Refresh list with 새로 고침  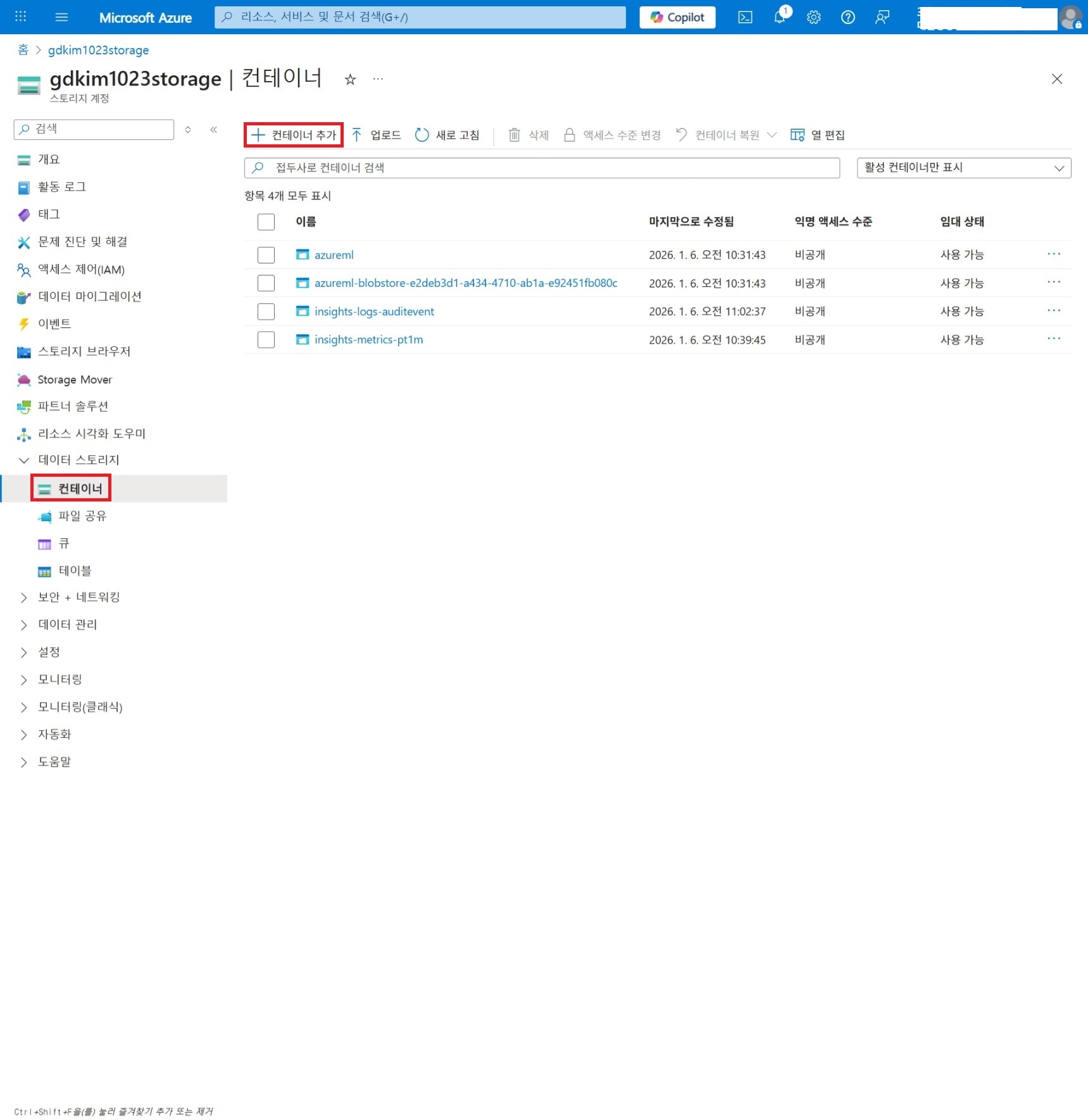click(447, 135)
